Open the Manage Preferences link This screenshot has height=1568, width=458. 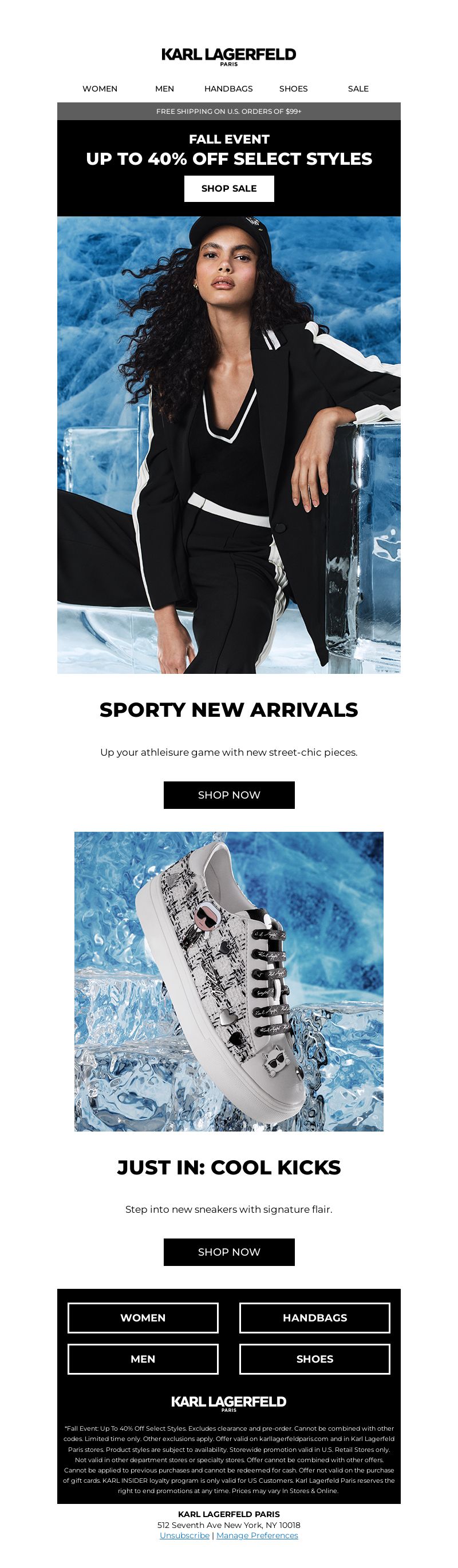257,1536
